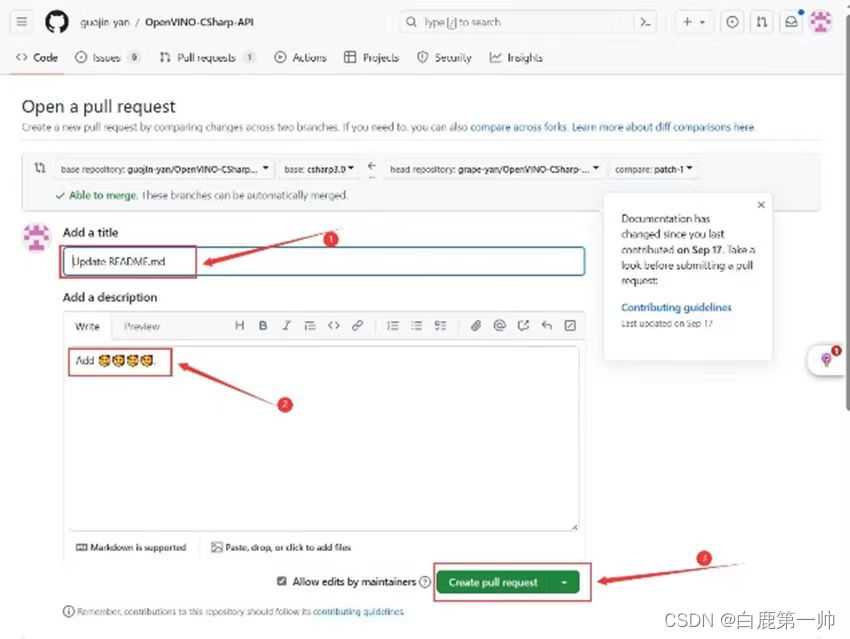Toggle Allow edits by maintainers checkbox

pos(281,582)
